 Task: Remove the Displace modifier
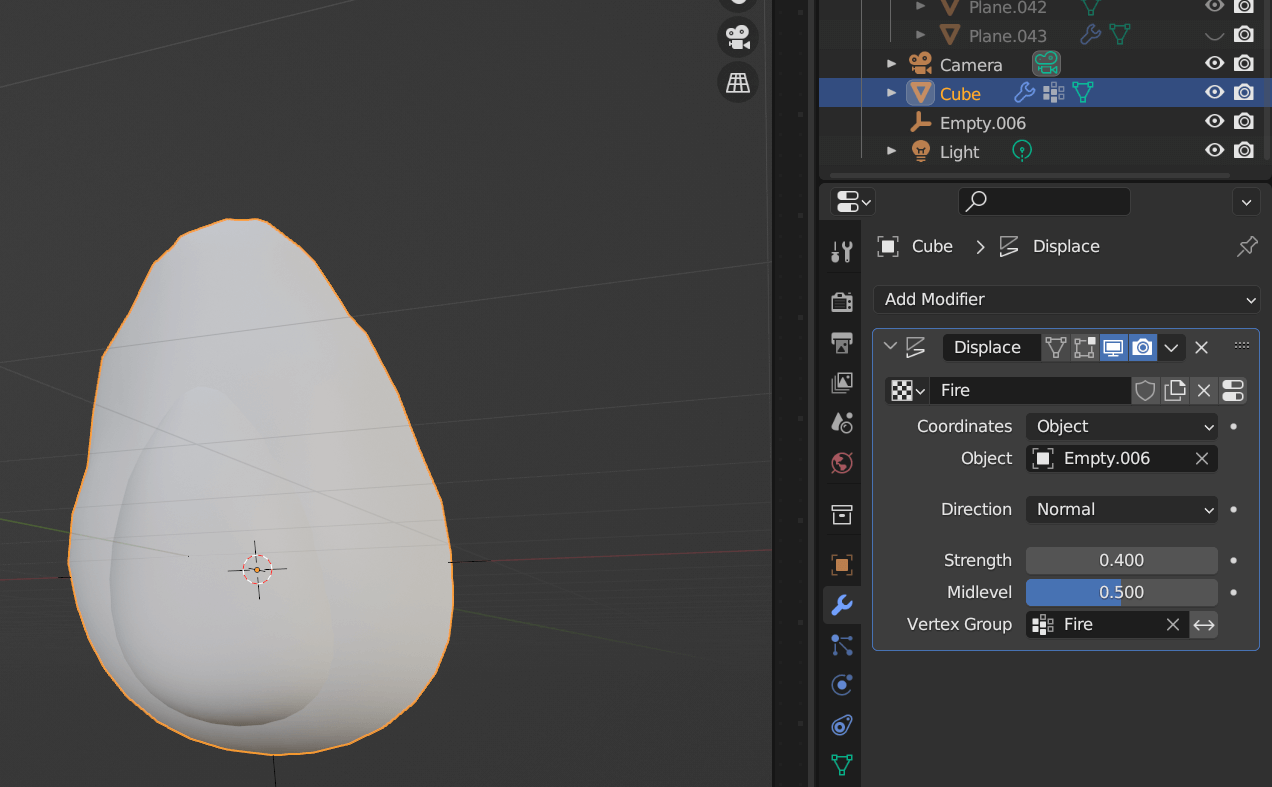[x=1202, y=347]
